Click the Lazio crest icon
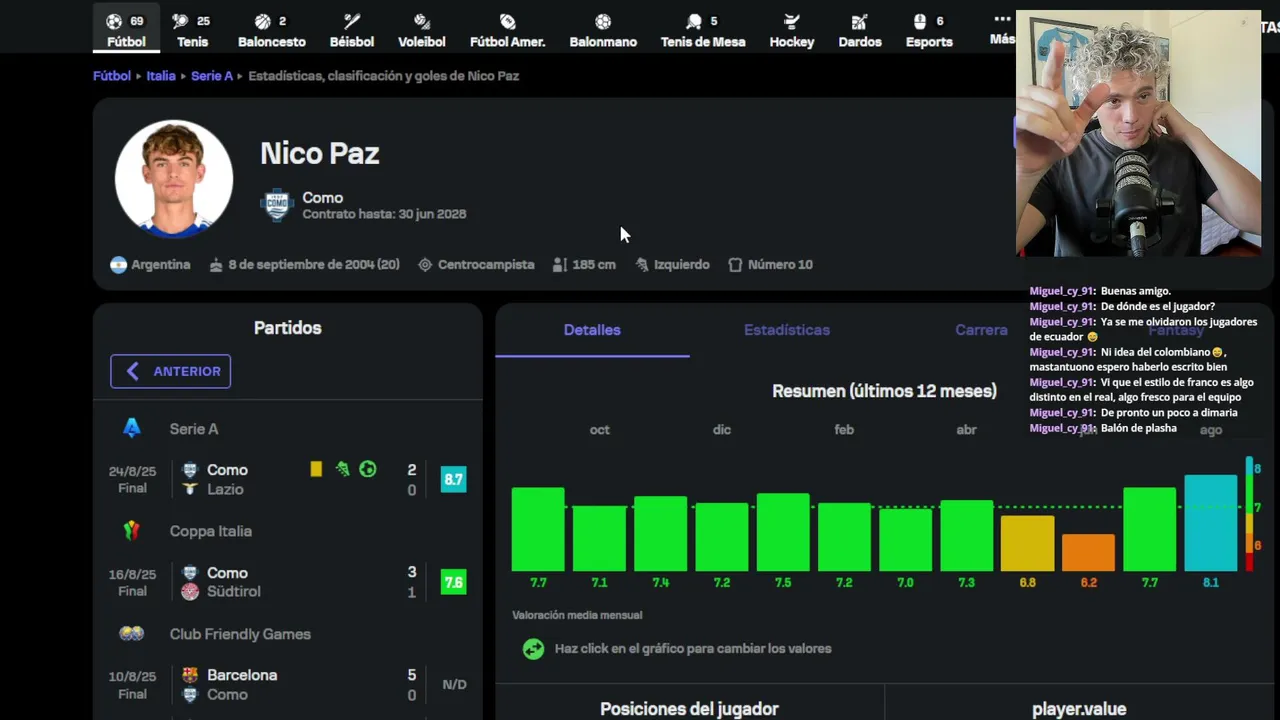The height and width of the screenshot is (720, 1280). point(190,489)
